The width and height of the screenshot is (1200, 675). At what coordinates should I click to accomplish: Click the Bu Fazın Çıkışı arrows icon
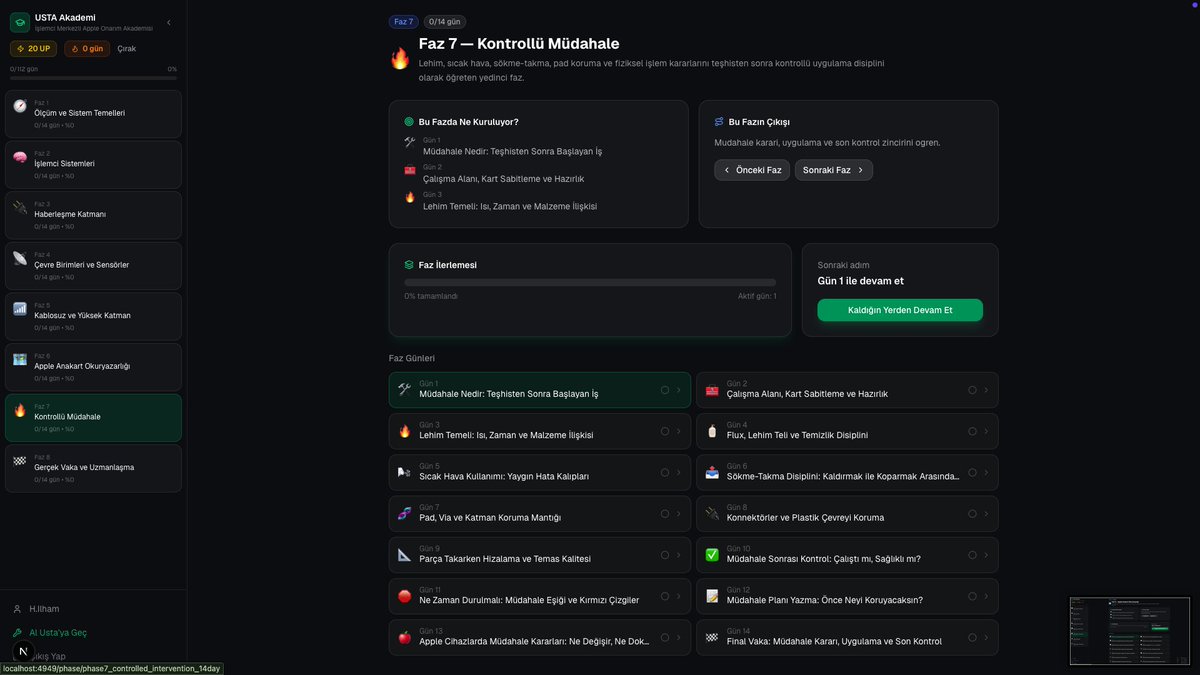pos(719,122)
